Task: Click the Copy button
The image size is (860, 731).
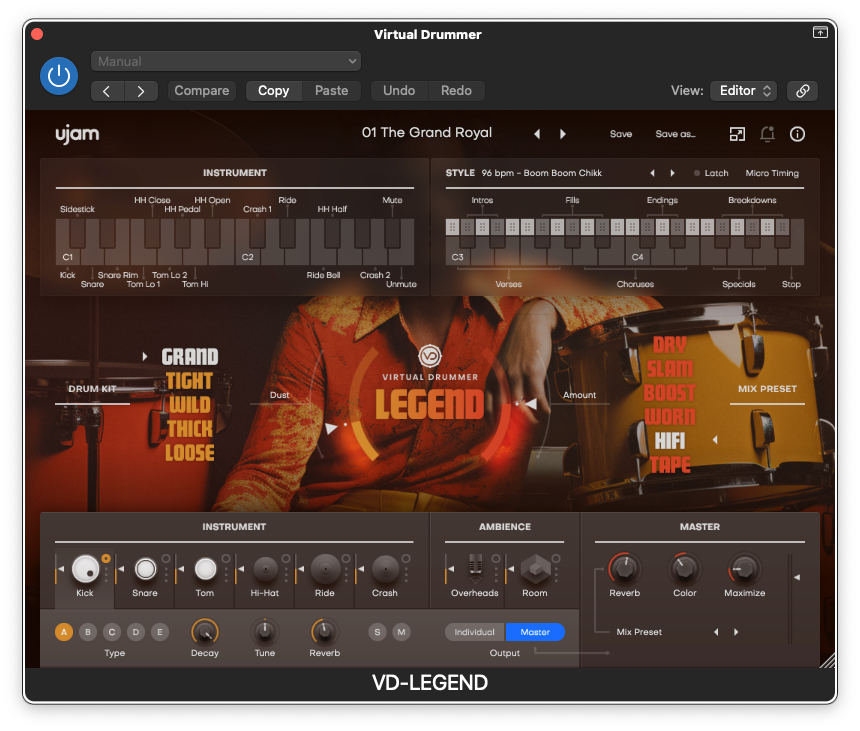Action: coord(274,91)
